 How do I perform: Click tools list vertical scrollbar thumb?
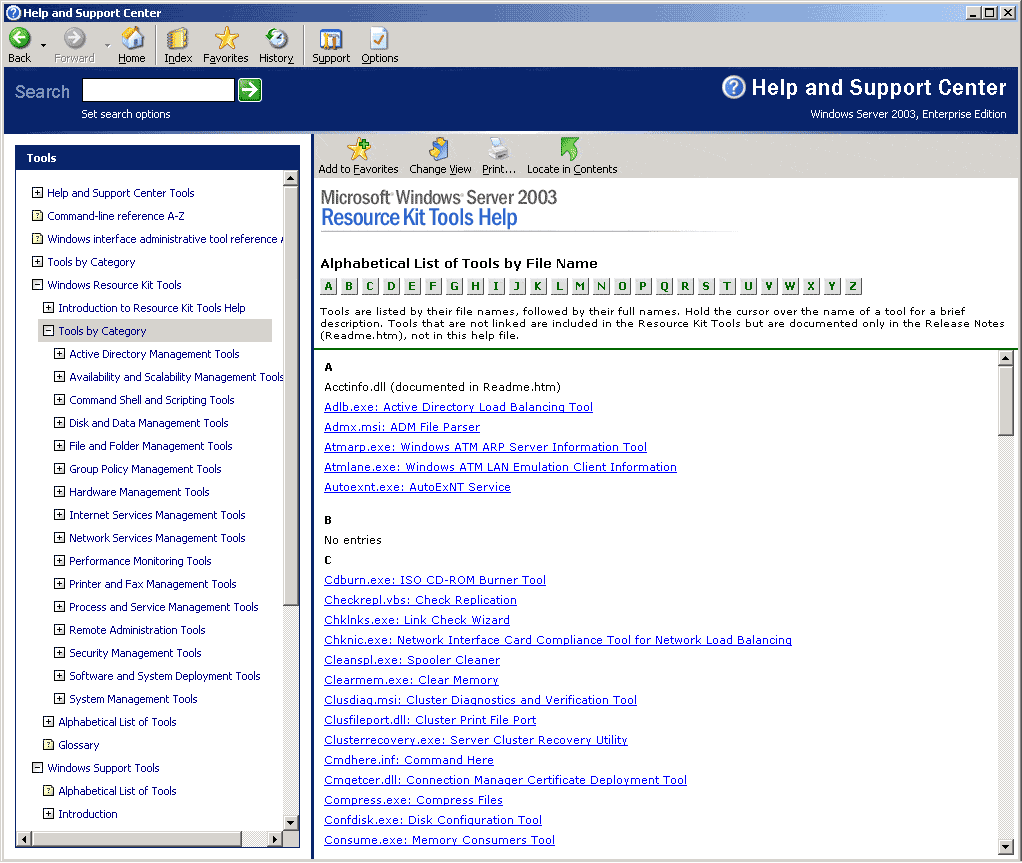click(x=1006, y=400)
